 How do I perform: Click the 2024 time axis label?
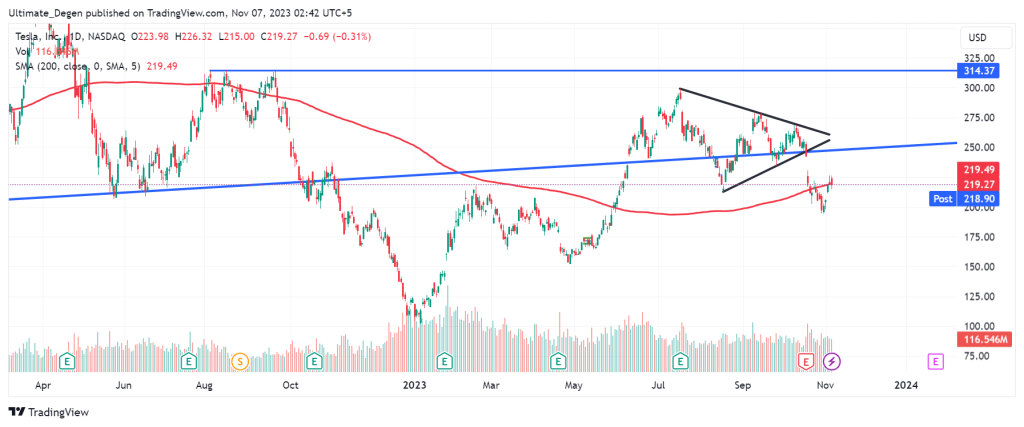(x=905, y=385)
